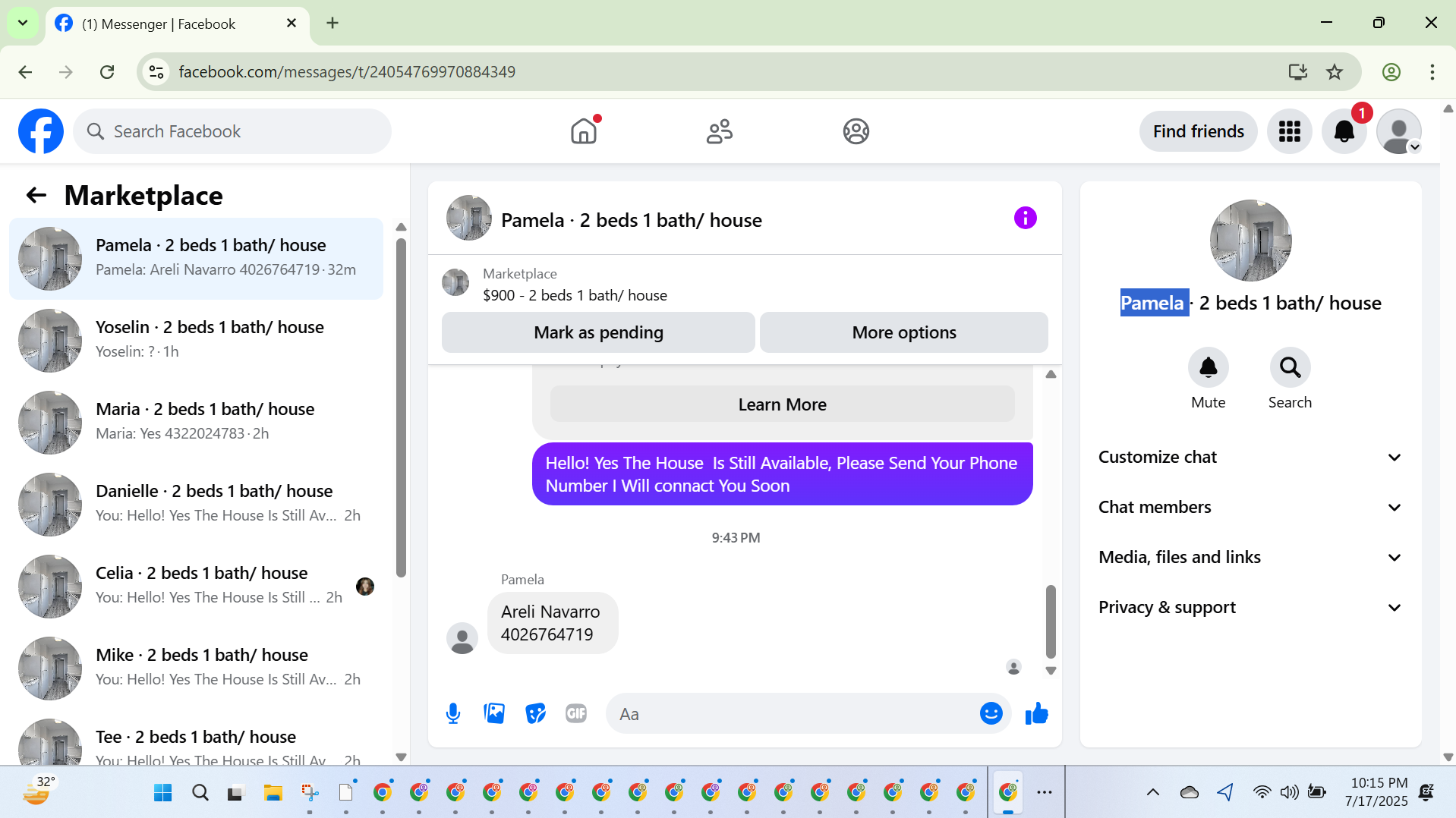Click the $900 - 2 beds 1 bath/ house listing
The height and width of the screenshot is (818, 1456).
coord(575,295)
